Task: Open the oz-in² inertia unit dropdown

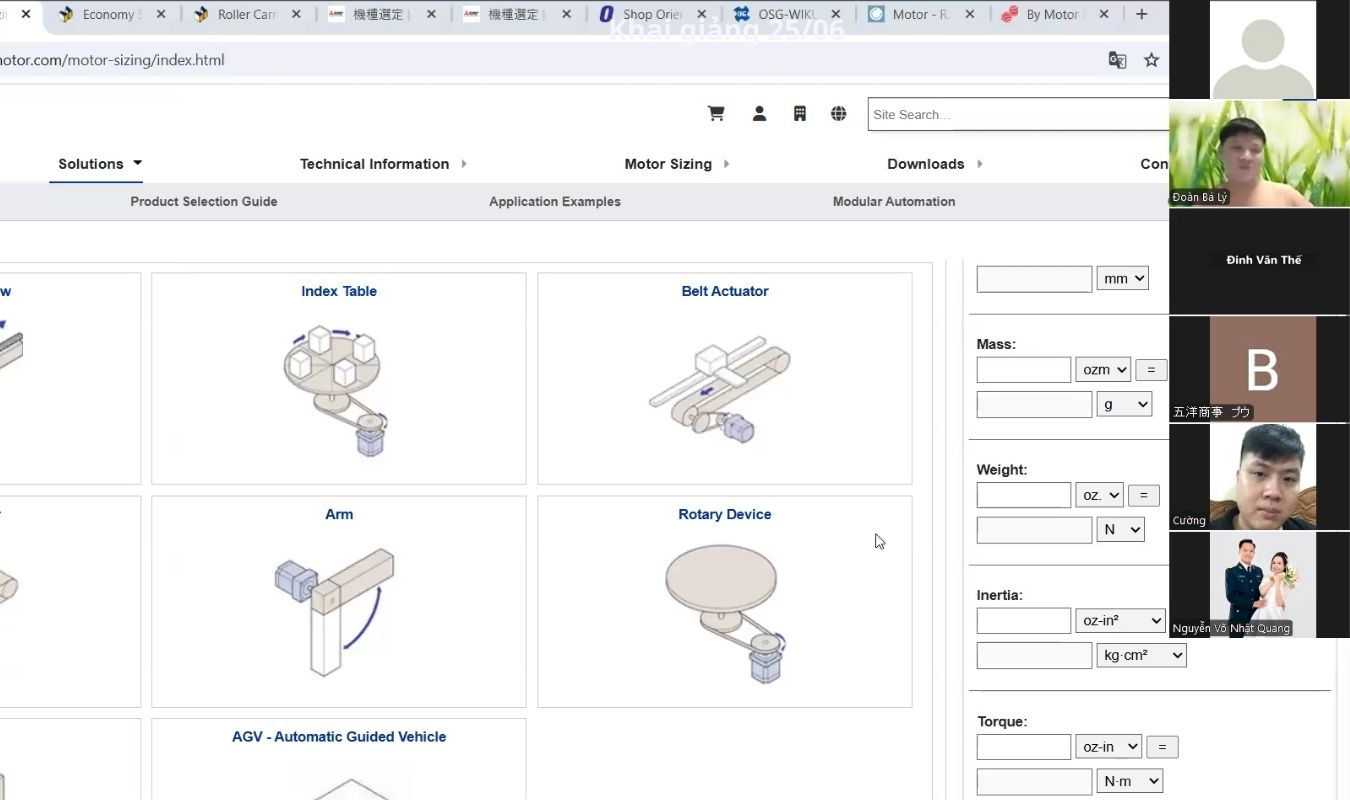Action: (x=1120, y=621)
